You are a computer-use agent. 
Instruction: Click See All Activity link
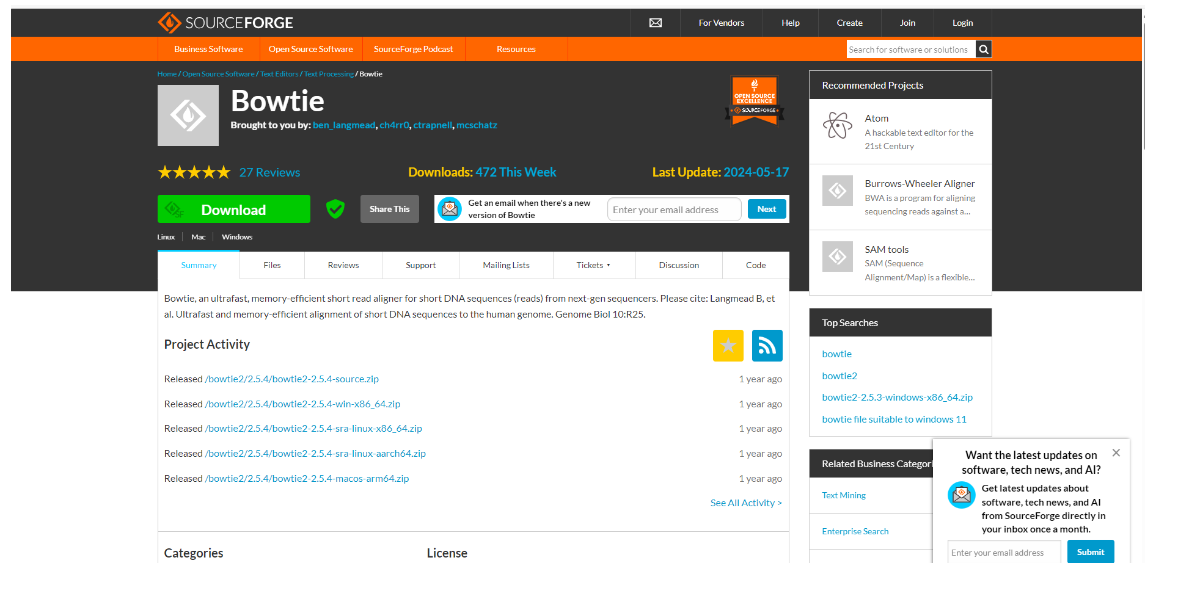746,503
